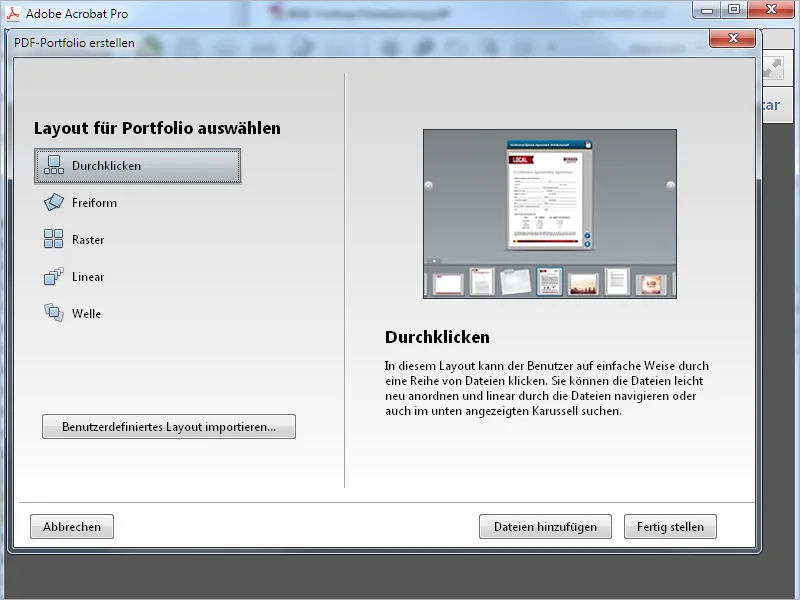Click the Linear layout icon

54,276
